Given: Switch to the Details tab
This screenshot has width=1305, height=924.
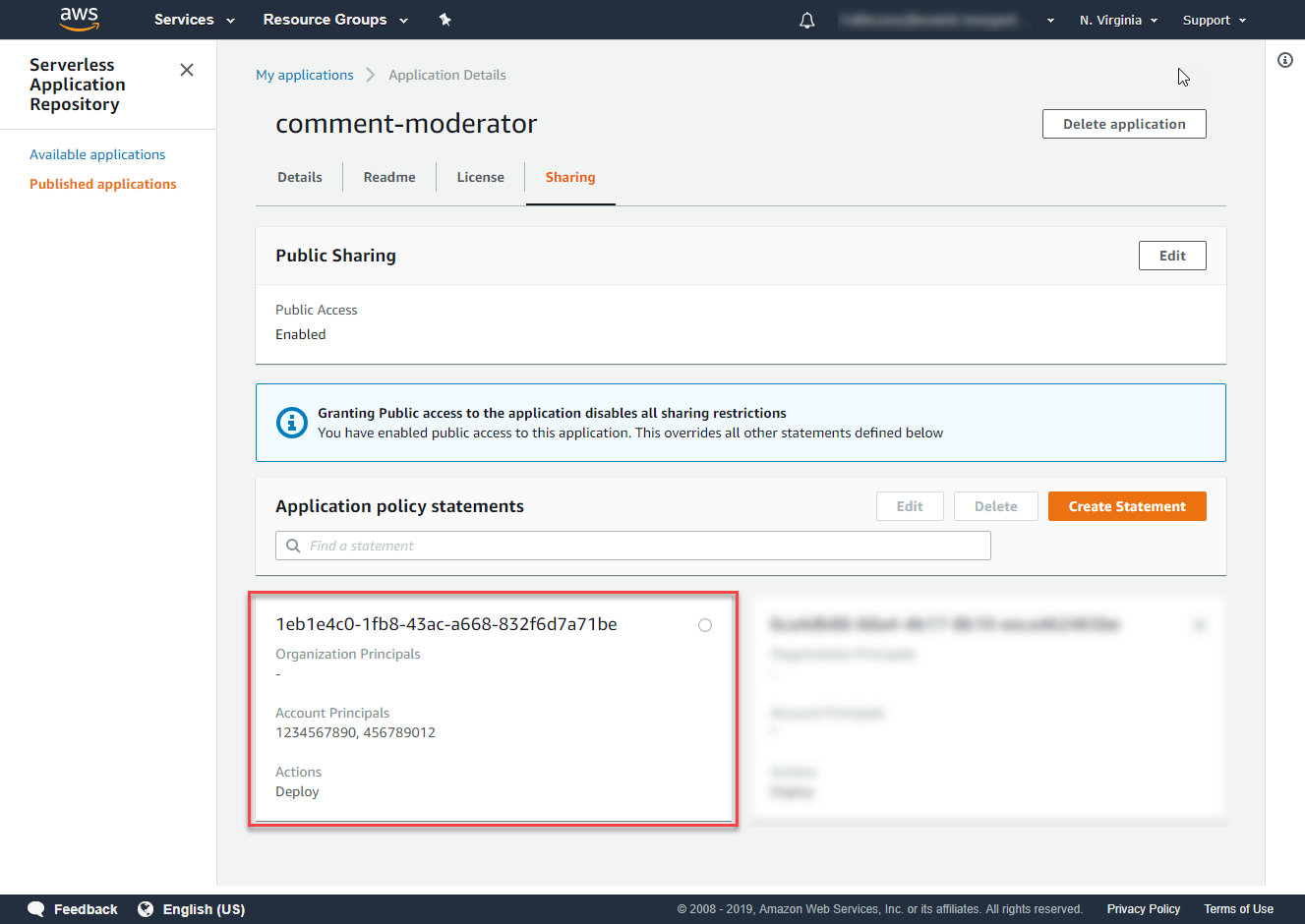Looking at the screenshot, I should 300,178.
